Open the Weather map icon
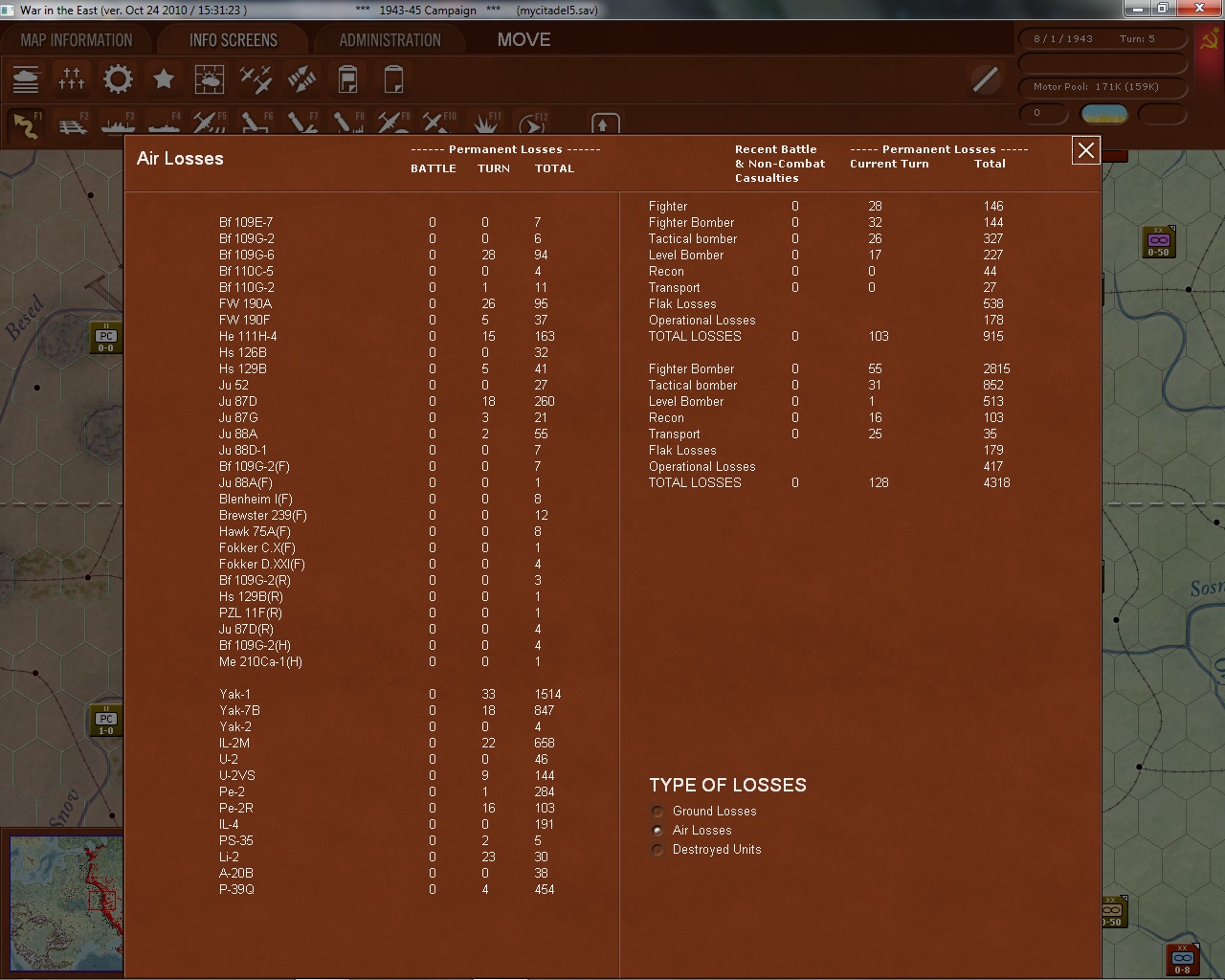The image size is (1225, 980). tap(210, 79)
